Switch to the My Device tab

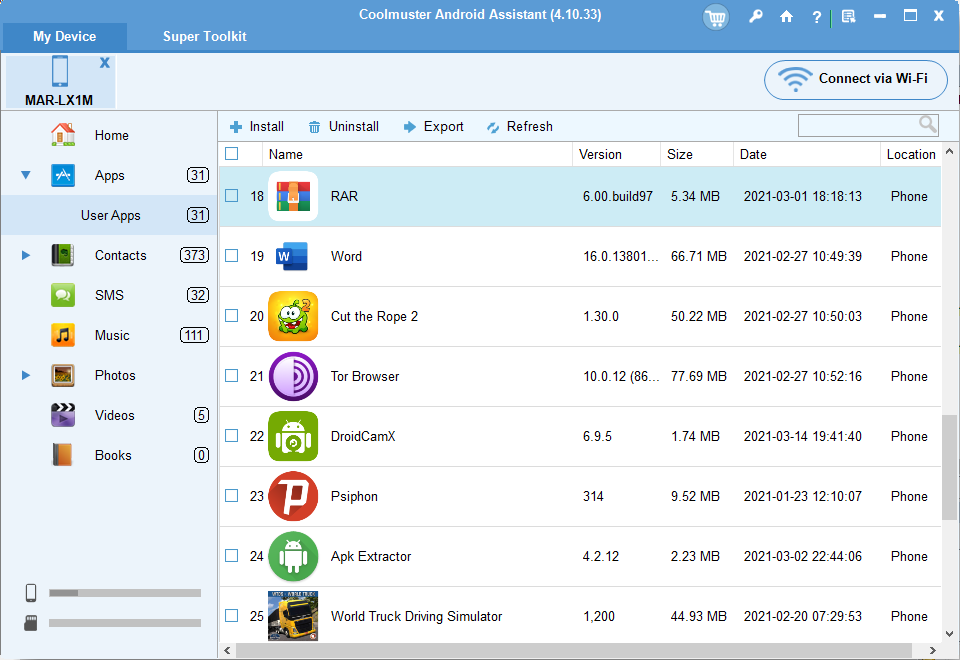tap(64, 37)
